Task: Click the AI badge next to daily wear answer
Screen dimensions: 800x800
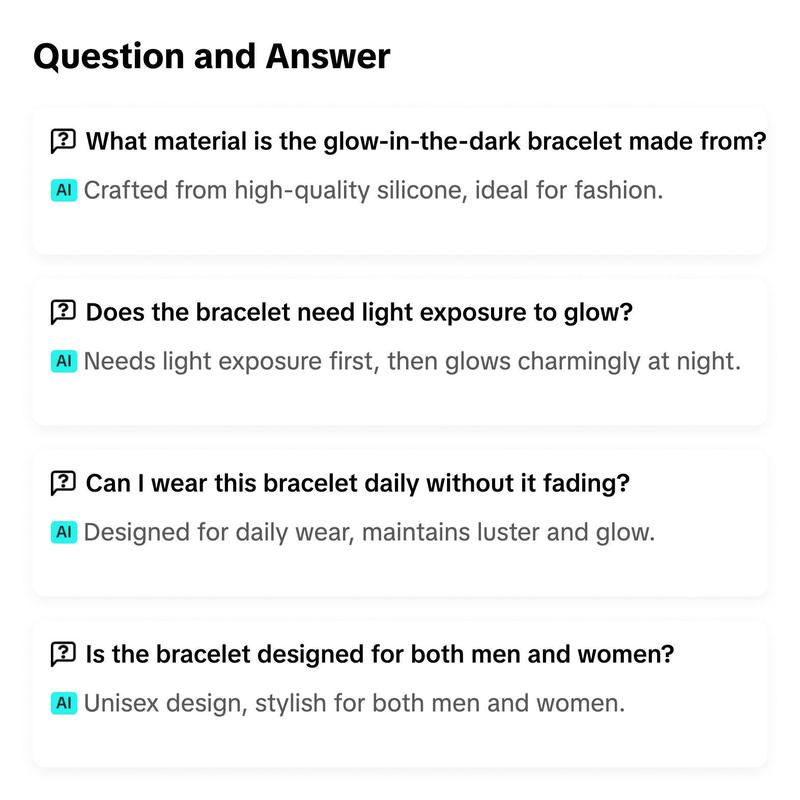Action: pos(64,532)
